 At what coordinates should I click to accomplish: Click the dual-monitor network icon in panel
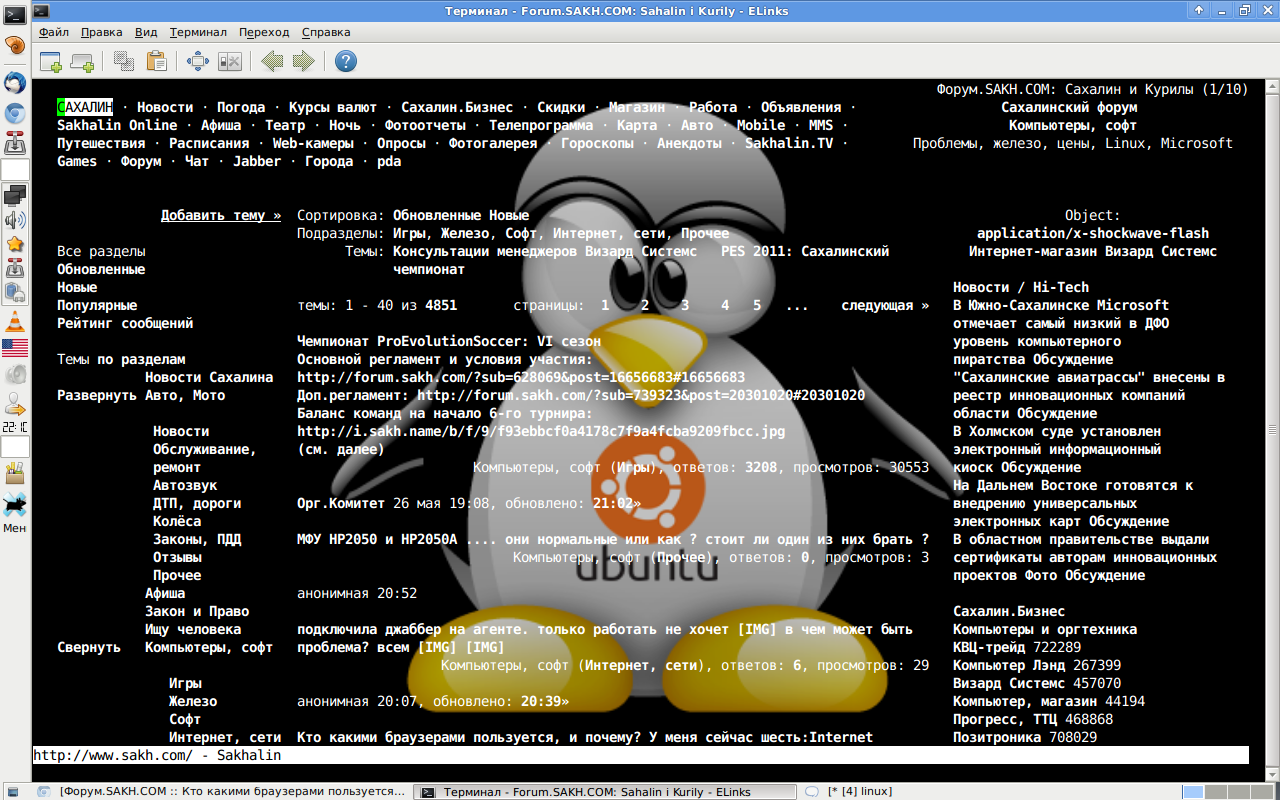coord(15,194)
